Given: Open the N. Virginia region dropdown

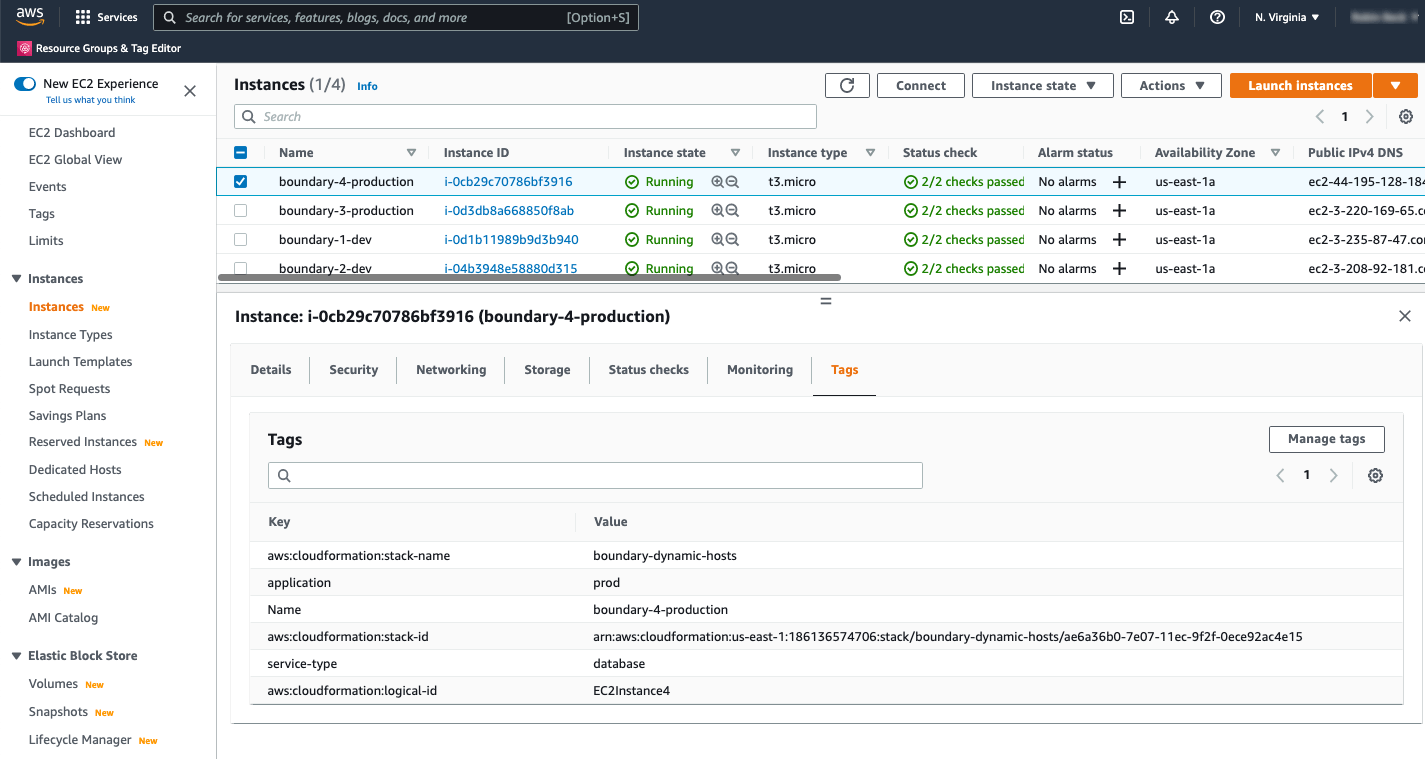Looking at the screenshot, I should 1287,17.
